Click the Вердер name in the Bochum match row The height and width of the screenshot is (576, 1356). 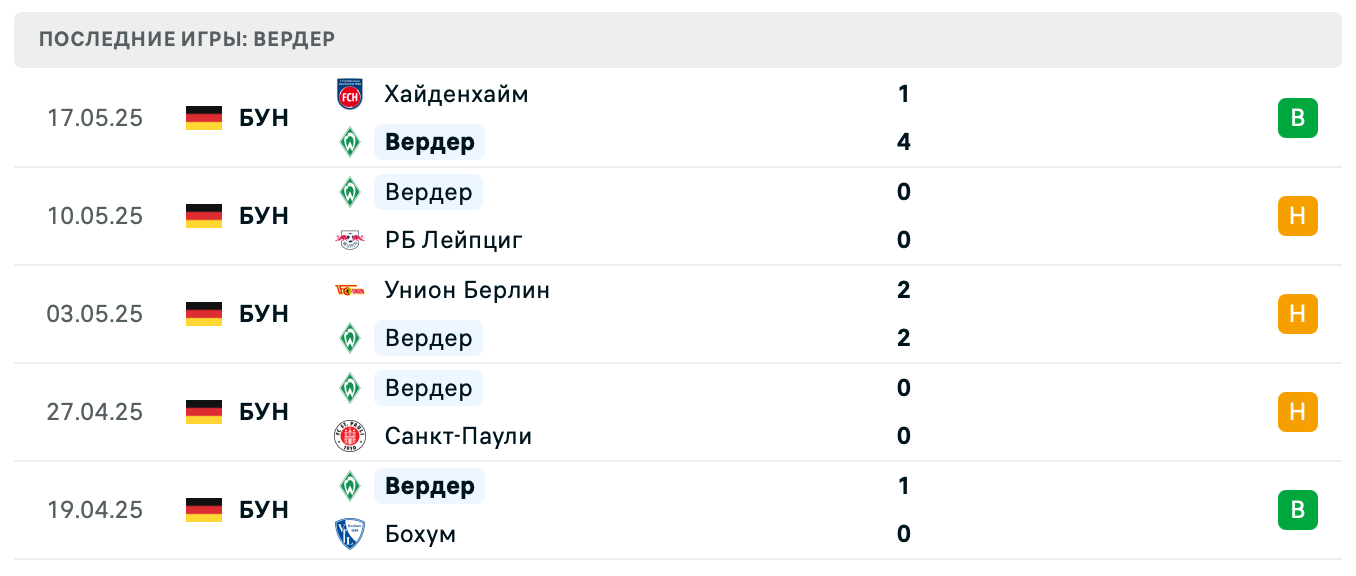pyautogui.click(x=428, y=486)
